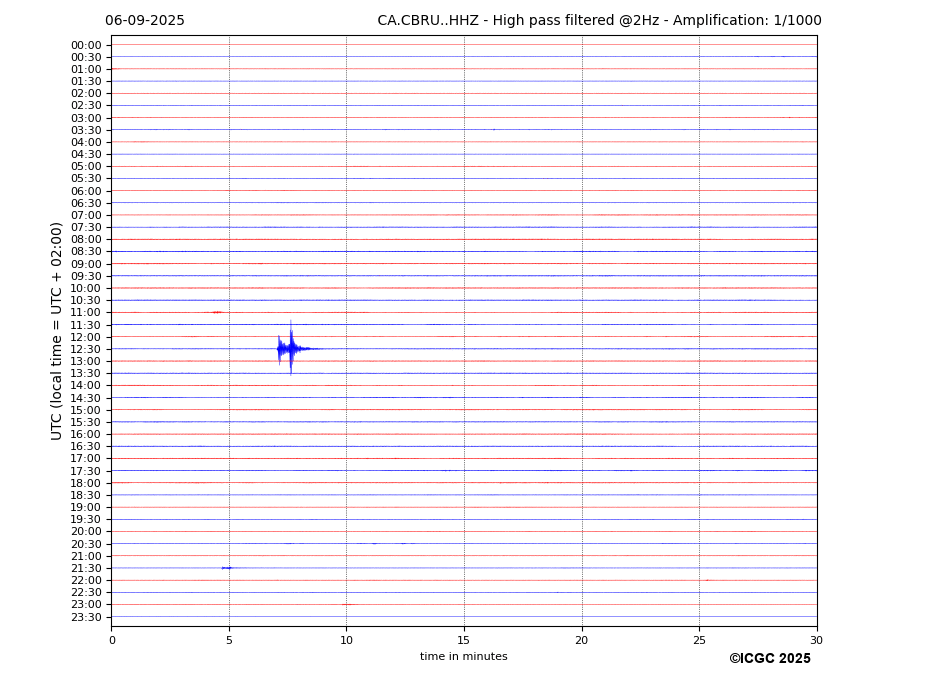The height and width of the screenshot is (696, 927).
Task: Click the x-axis tick label 10
Action: [346, 640]
